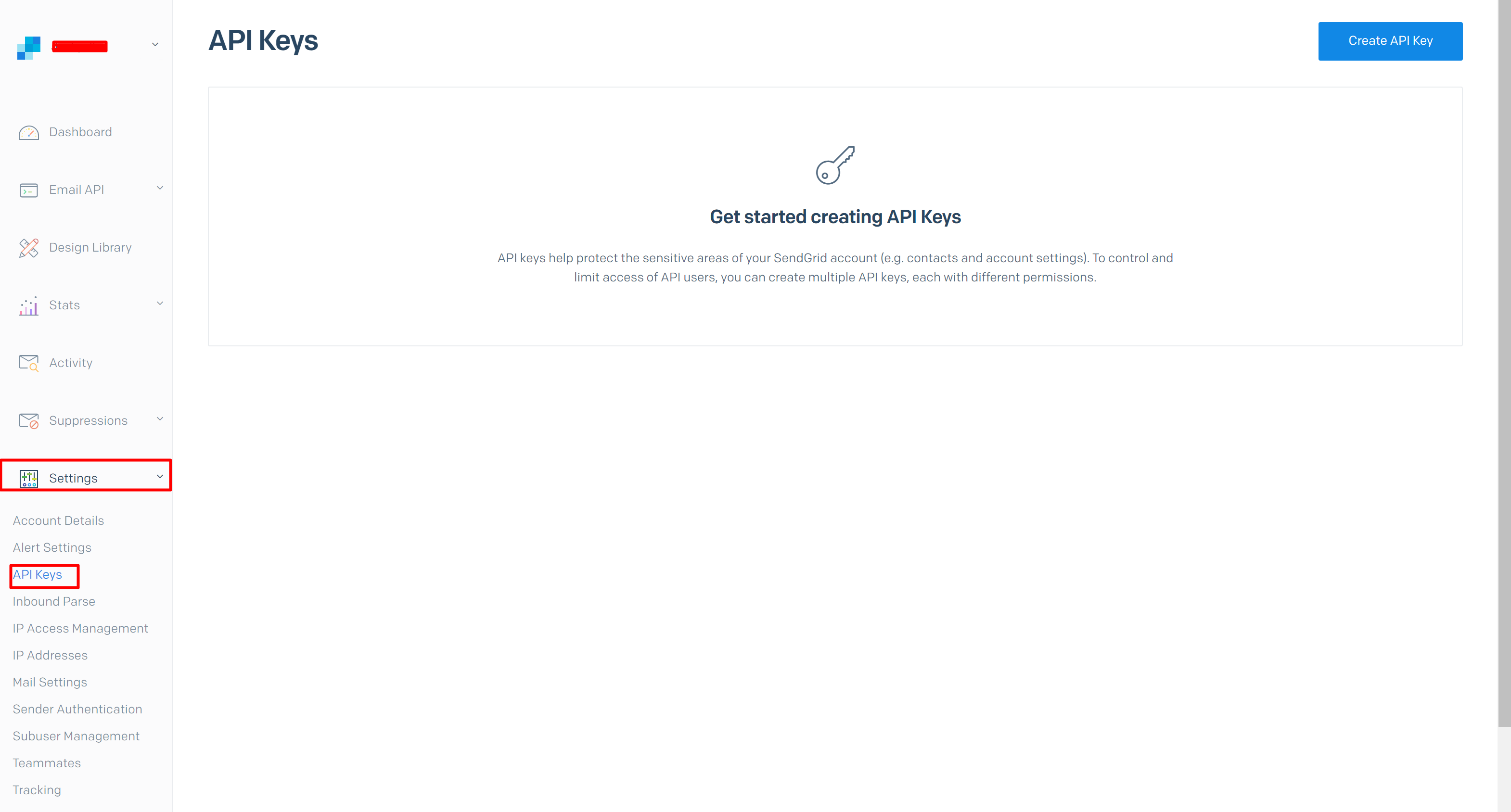Open IP Access Management settings
This screenshot has width=1511, height=812.
80,628
